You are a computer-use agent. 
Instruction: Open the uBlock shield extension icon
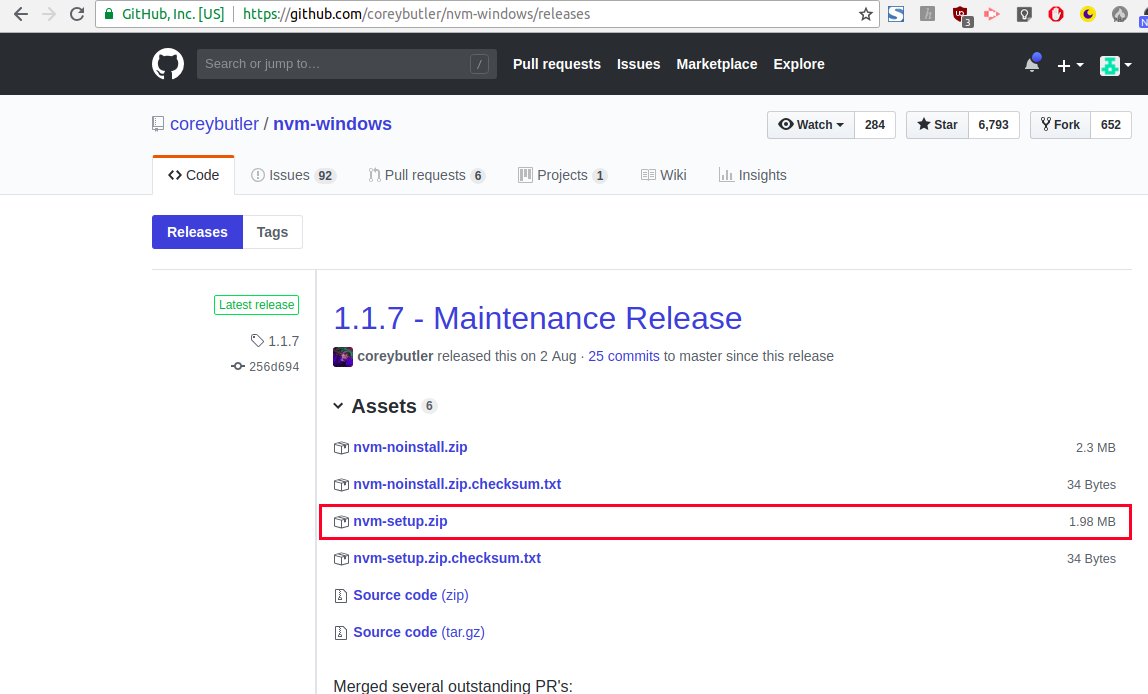[961, 15]
